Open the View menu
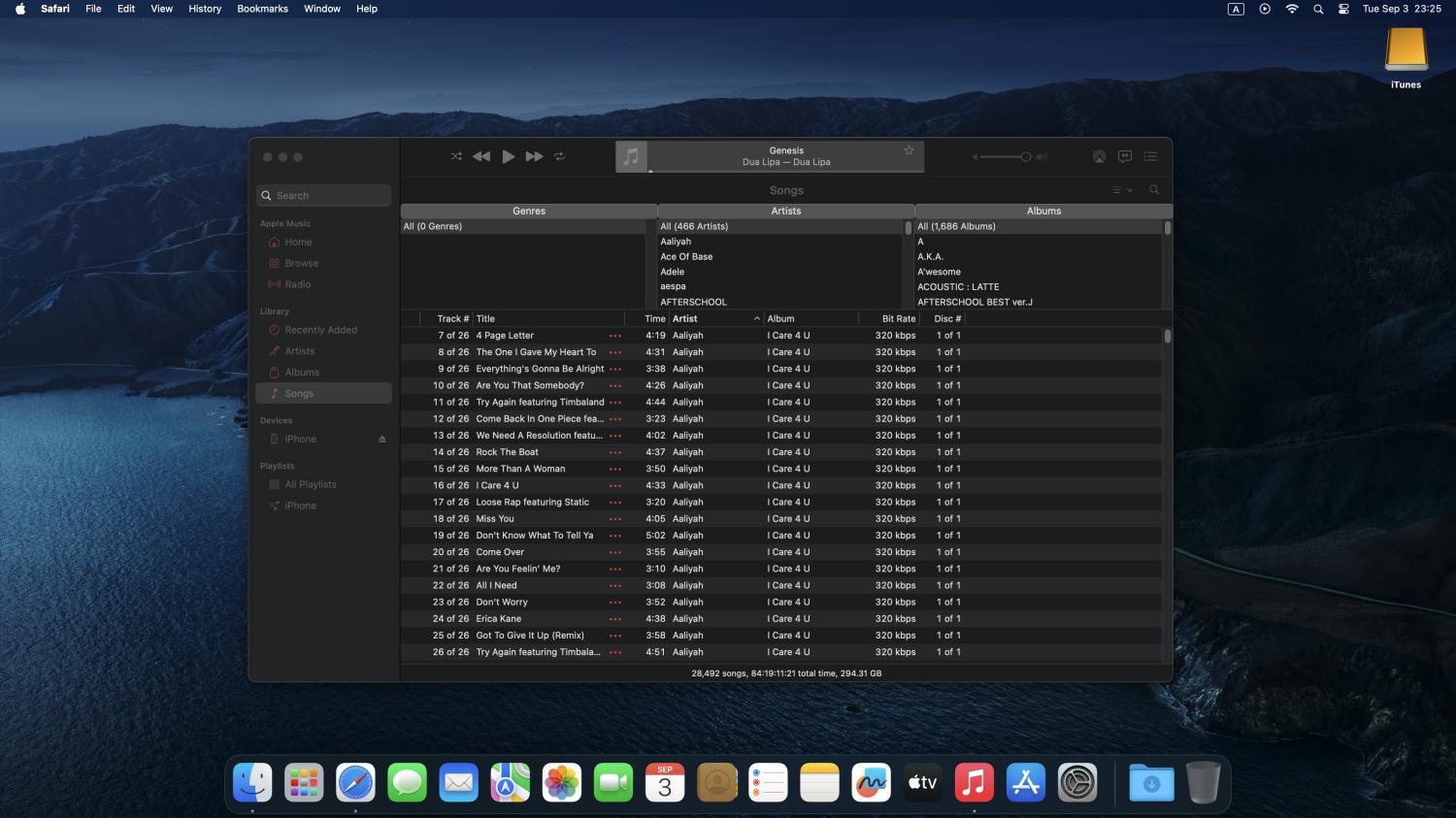 pos(161,9)
